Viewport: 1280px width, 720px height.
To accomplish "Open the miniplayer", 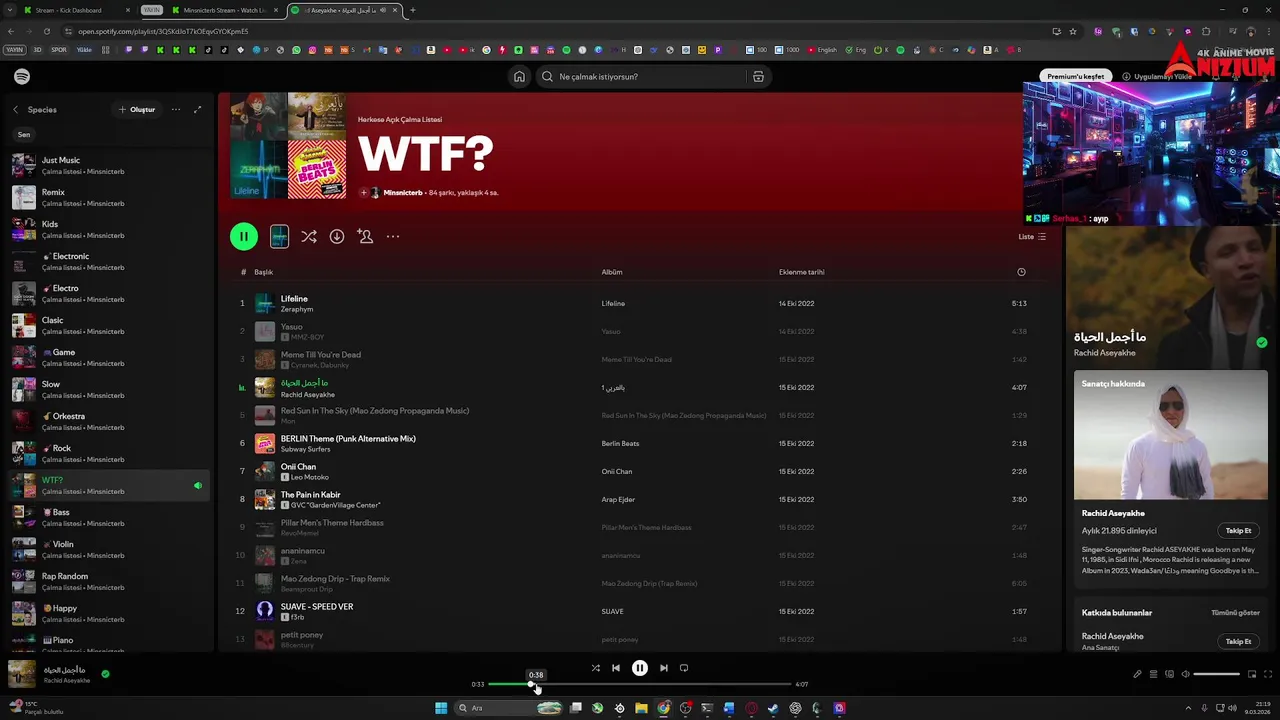I will [1251, 674].
